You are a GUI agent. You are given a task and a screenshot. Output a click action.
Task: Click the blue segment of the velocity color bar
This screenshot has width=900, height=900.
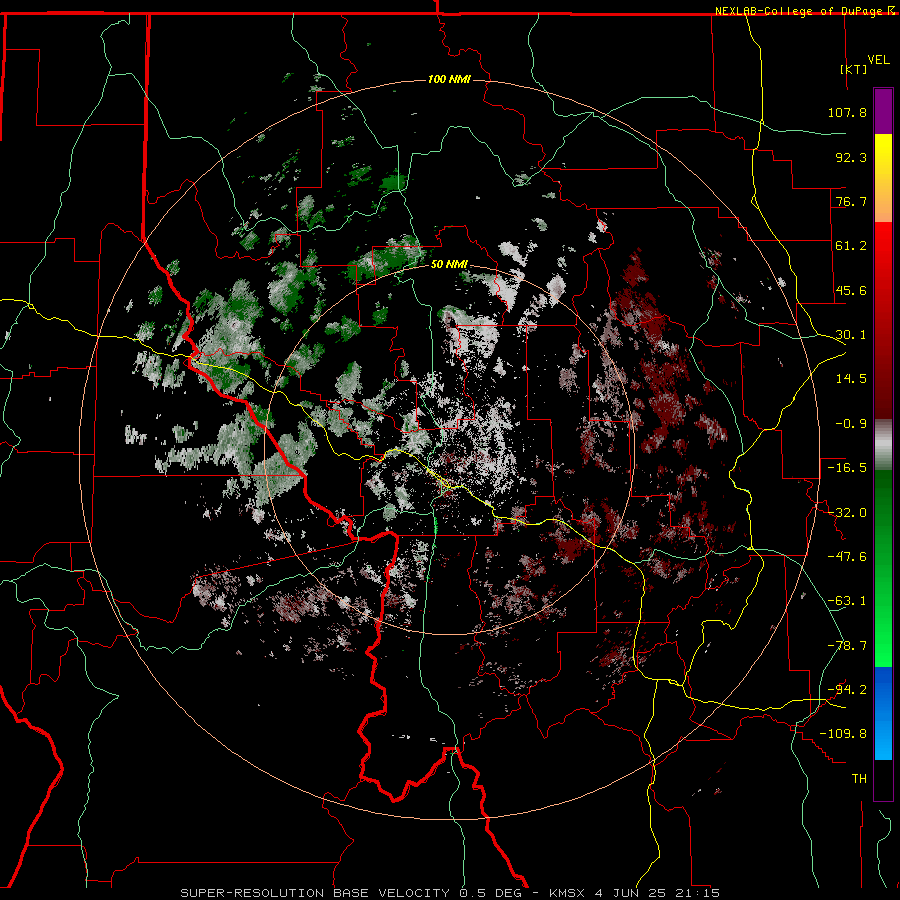883,713
